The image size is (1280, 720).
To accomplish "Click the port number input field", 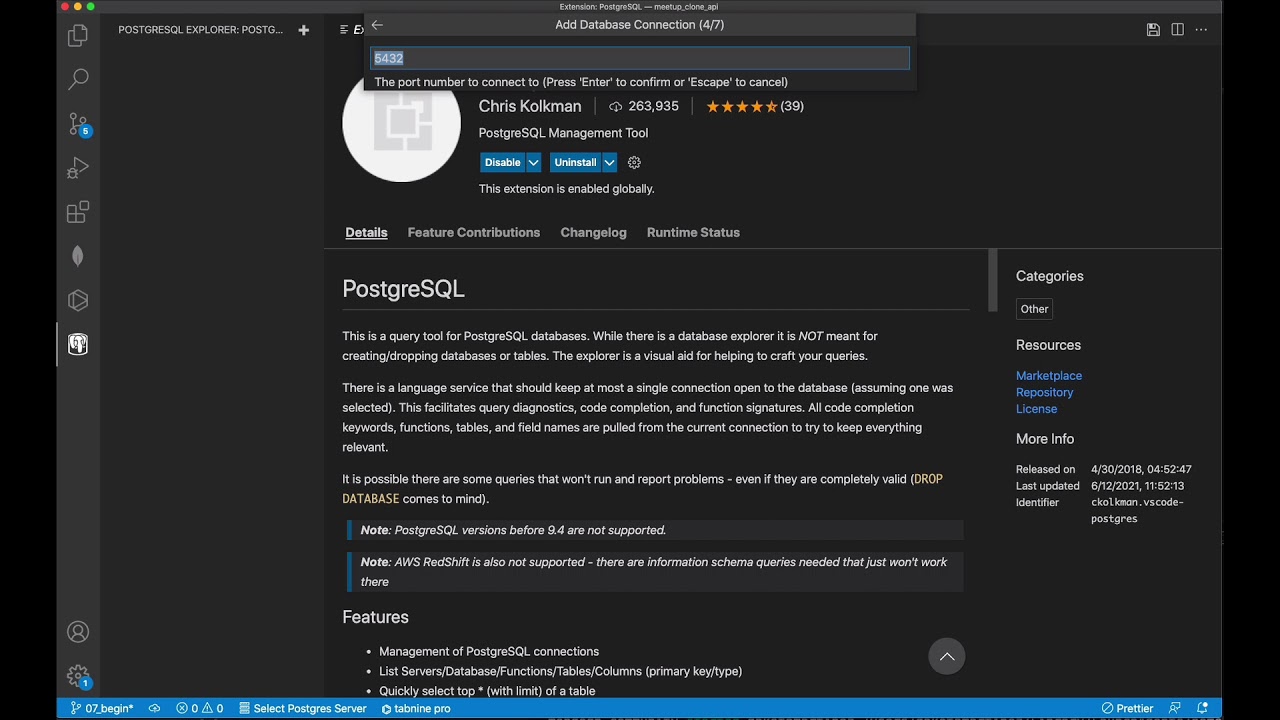I will point(640,58).
